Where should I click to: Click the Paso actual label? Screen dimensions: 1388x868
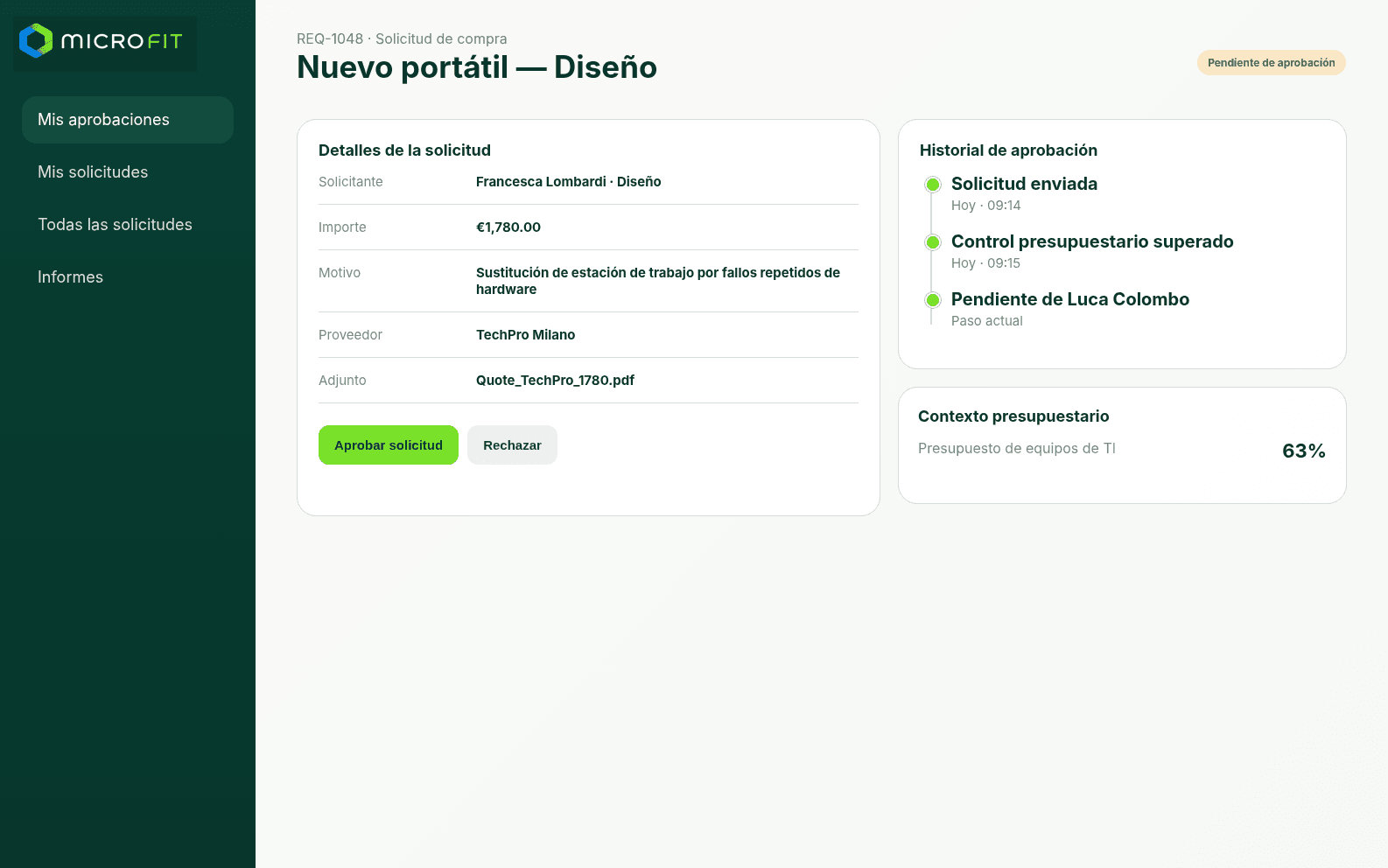987,321
